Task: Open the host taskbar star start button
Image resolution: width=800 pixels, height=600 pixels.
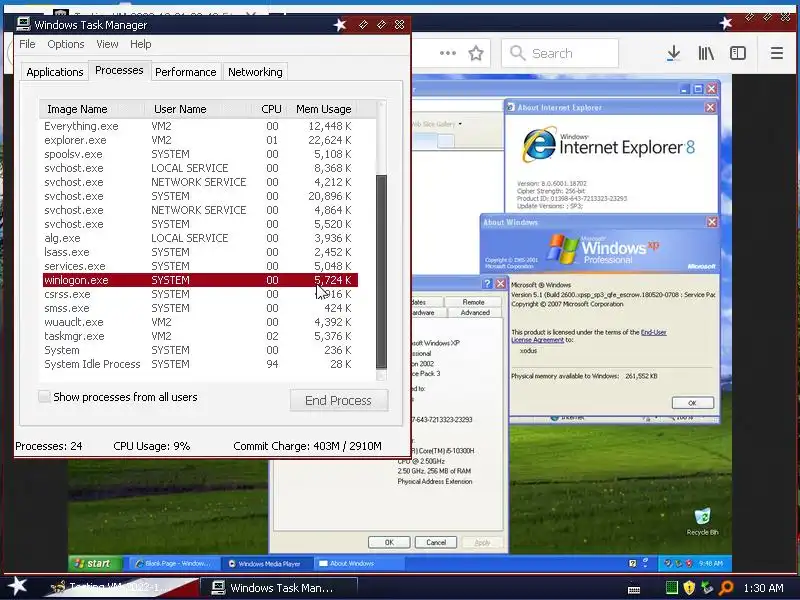Action: point(17,586)
